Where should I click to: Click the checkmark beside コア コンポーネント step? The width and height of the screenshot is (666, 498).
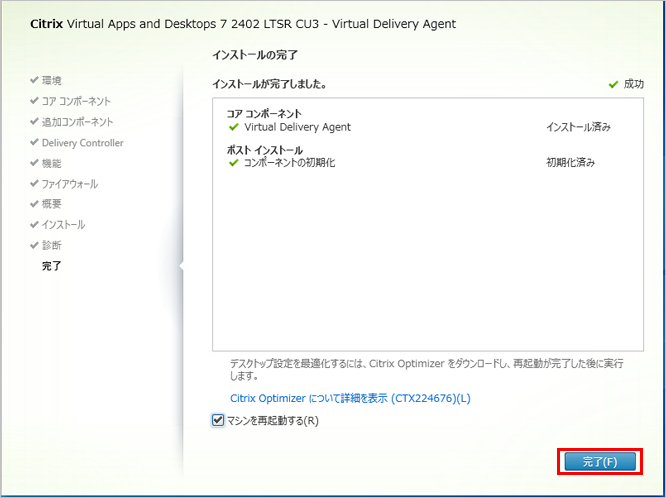(x=35, y=101)
